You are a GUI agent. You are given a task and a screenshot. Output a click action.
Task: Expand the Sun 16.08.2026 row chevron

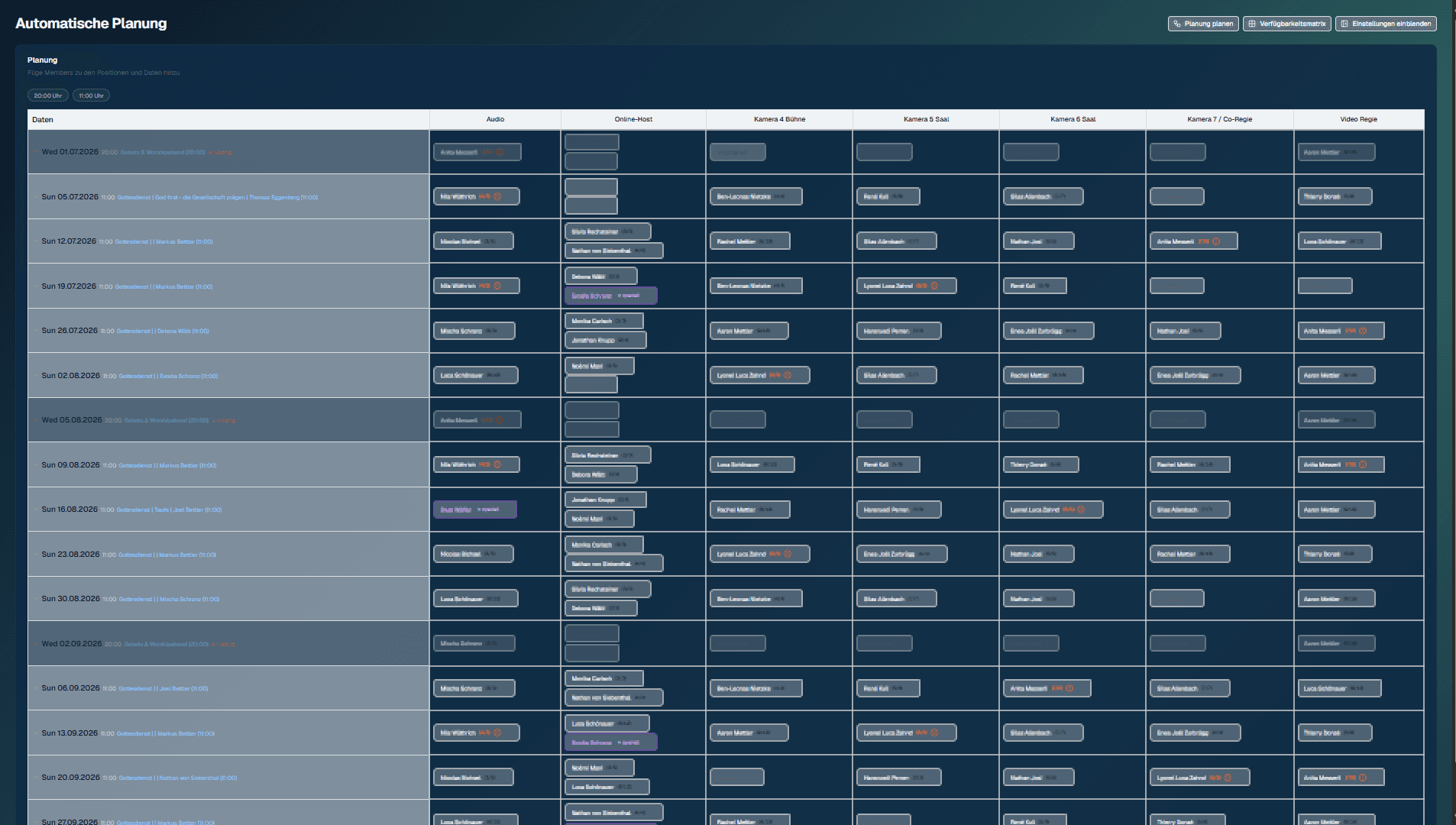(x=35, y=510)
